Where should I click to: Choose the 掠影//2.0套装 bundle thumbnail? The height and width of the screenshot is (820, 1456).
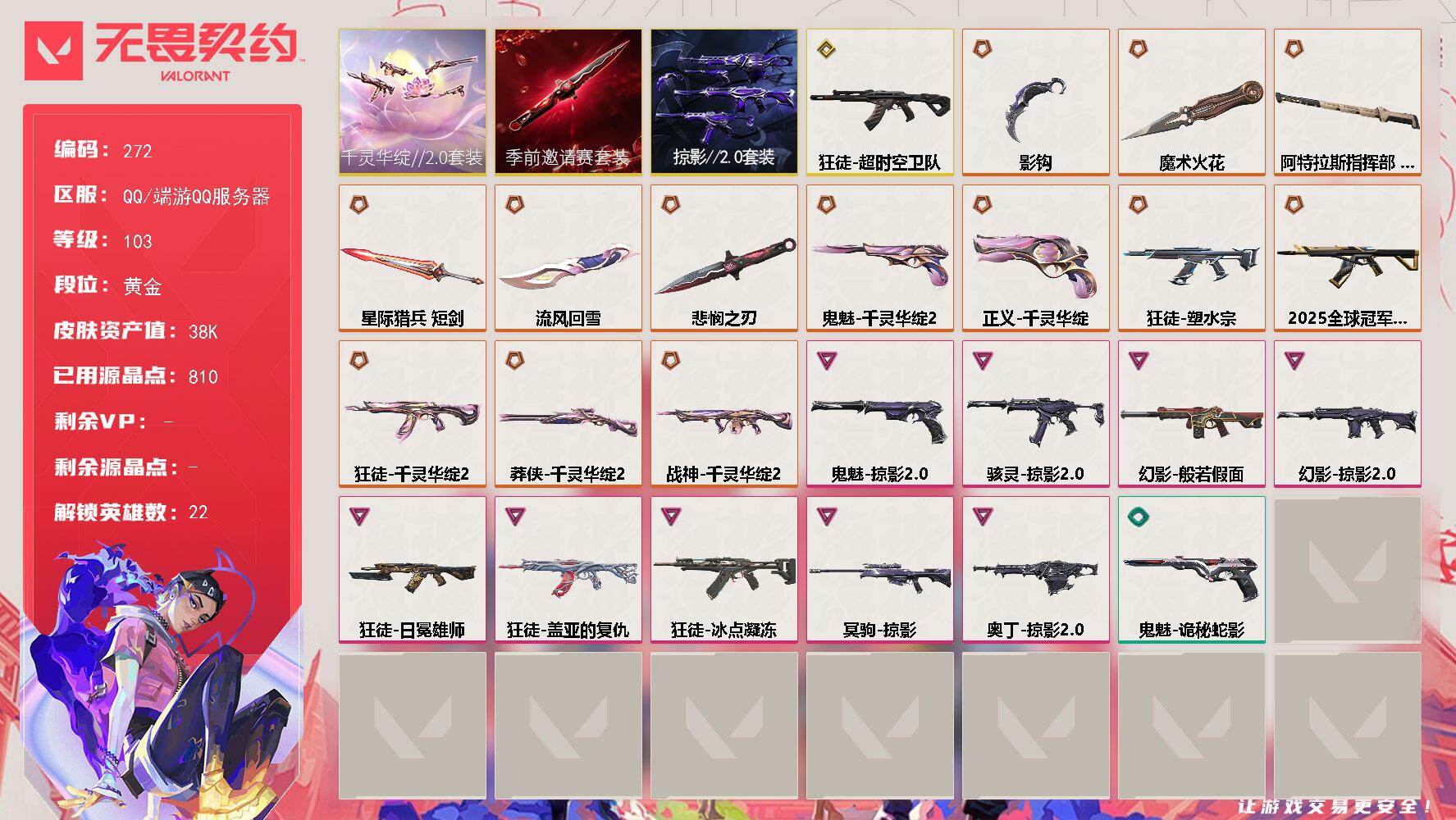pos(723,102)
